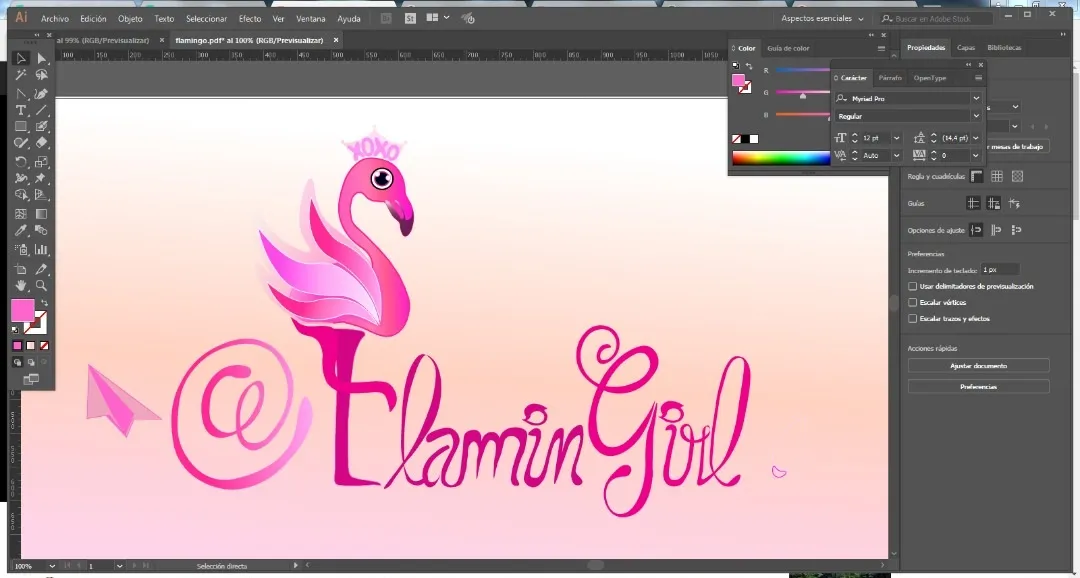Open the tracking value dropdown
The image size is (1080, 578).
click(976, 156)
